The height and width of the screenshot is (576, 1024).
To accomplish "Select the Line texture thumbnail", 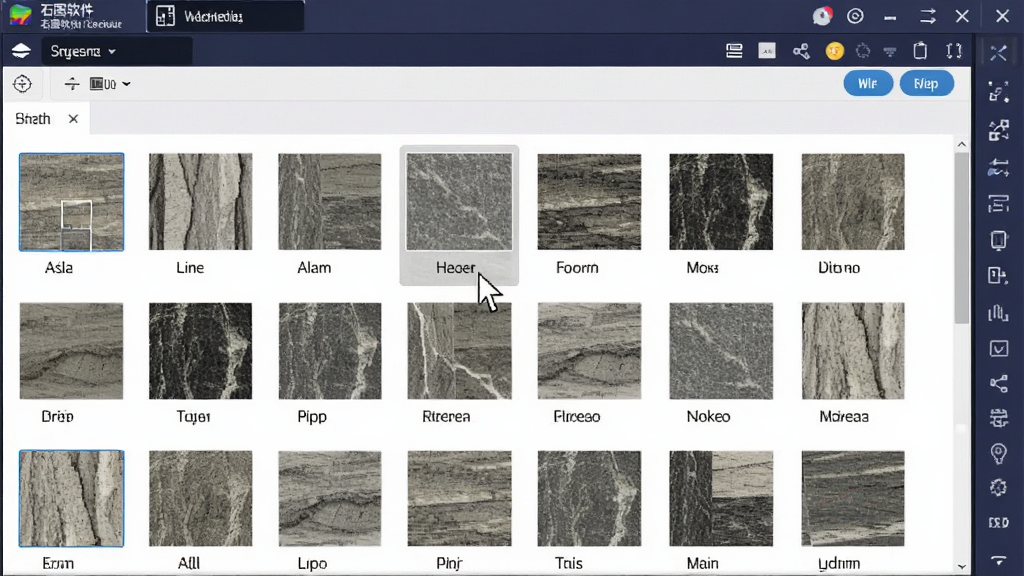I will (200, 202).
